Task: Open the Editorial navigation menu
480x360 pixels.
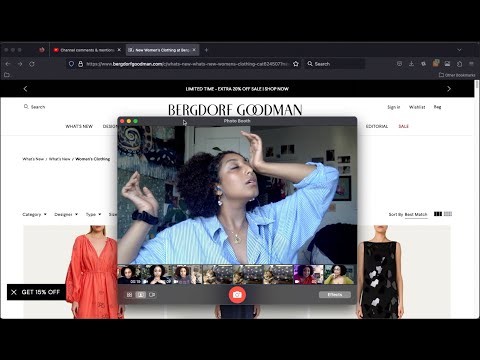Action: pyautogui.click(x=377, y=126)
